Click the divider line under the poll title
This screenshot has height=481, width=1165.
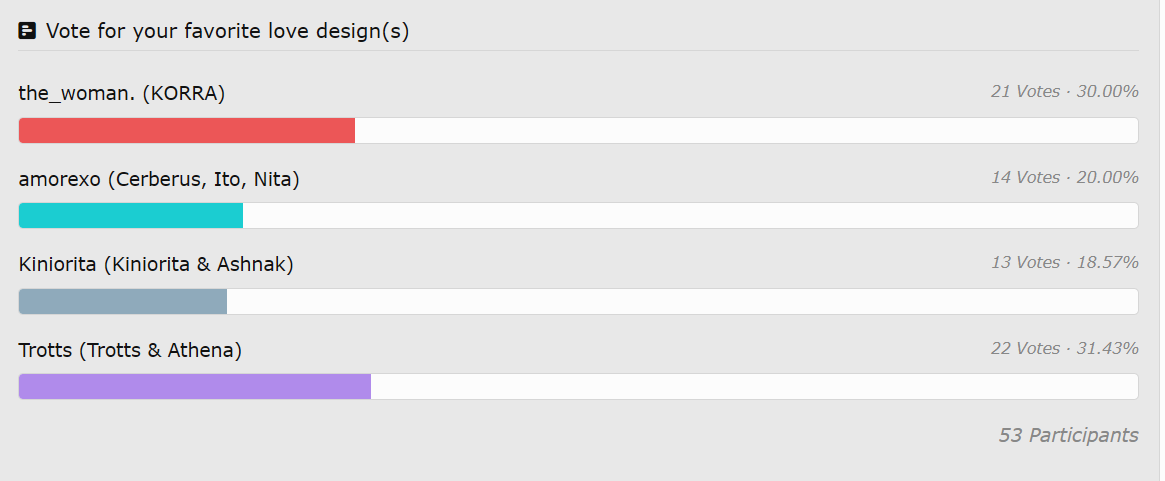pos(578,51)
